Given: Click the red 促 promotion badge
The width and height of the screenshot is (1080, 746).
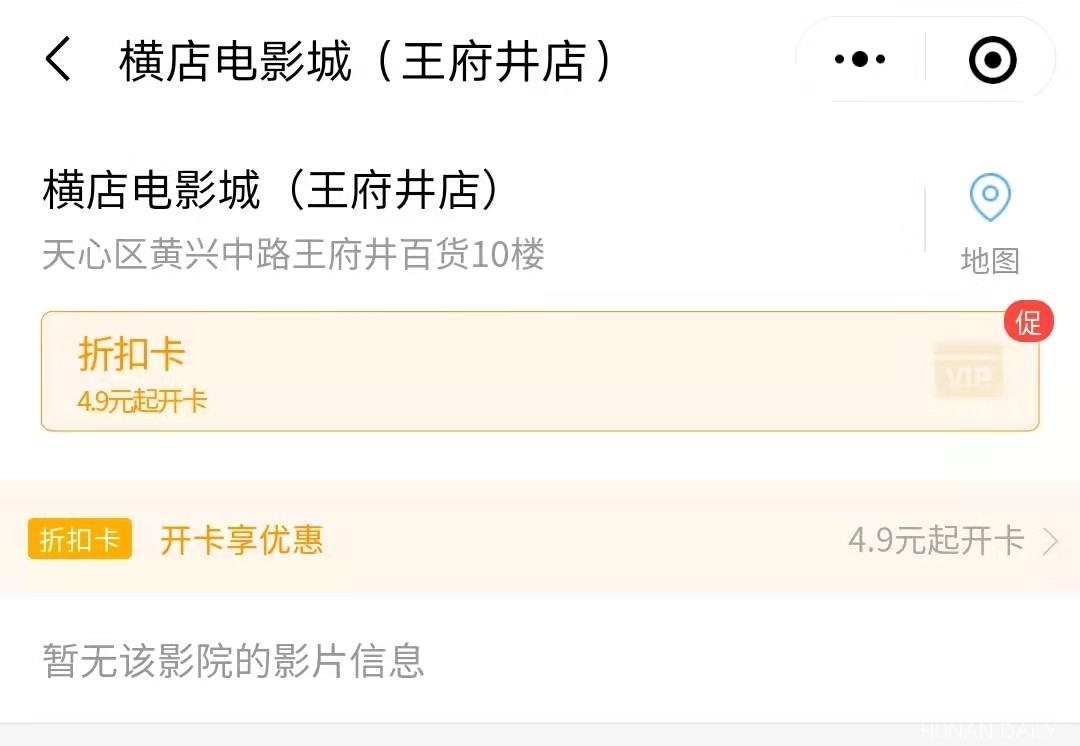Looking at the screenshot, I should pyautogui.click(x=1028, y=322).
